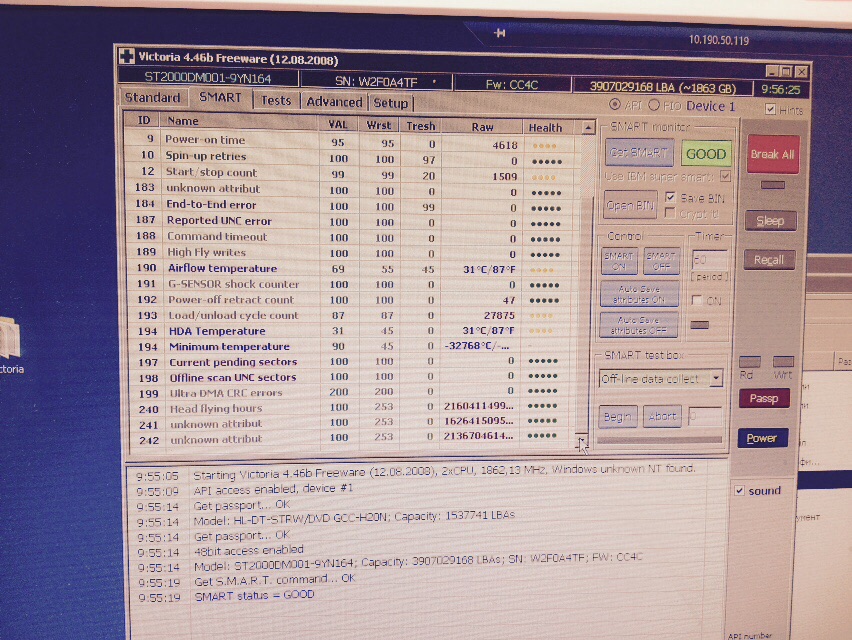Click the SMART table scroll-down arrow
Image resolution: width=852 pixels, height=640 pixels.
(581, 441)
